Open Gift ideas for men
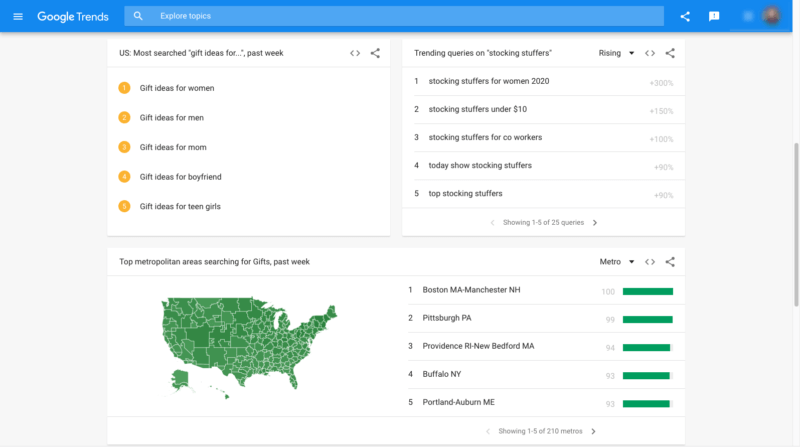Viewport: 800px width, 448px height. 171,118
